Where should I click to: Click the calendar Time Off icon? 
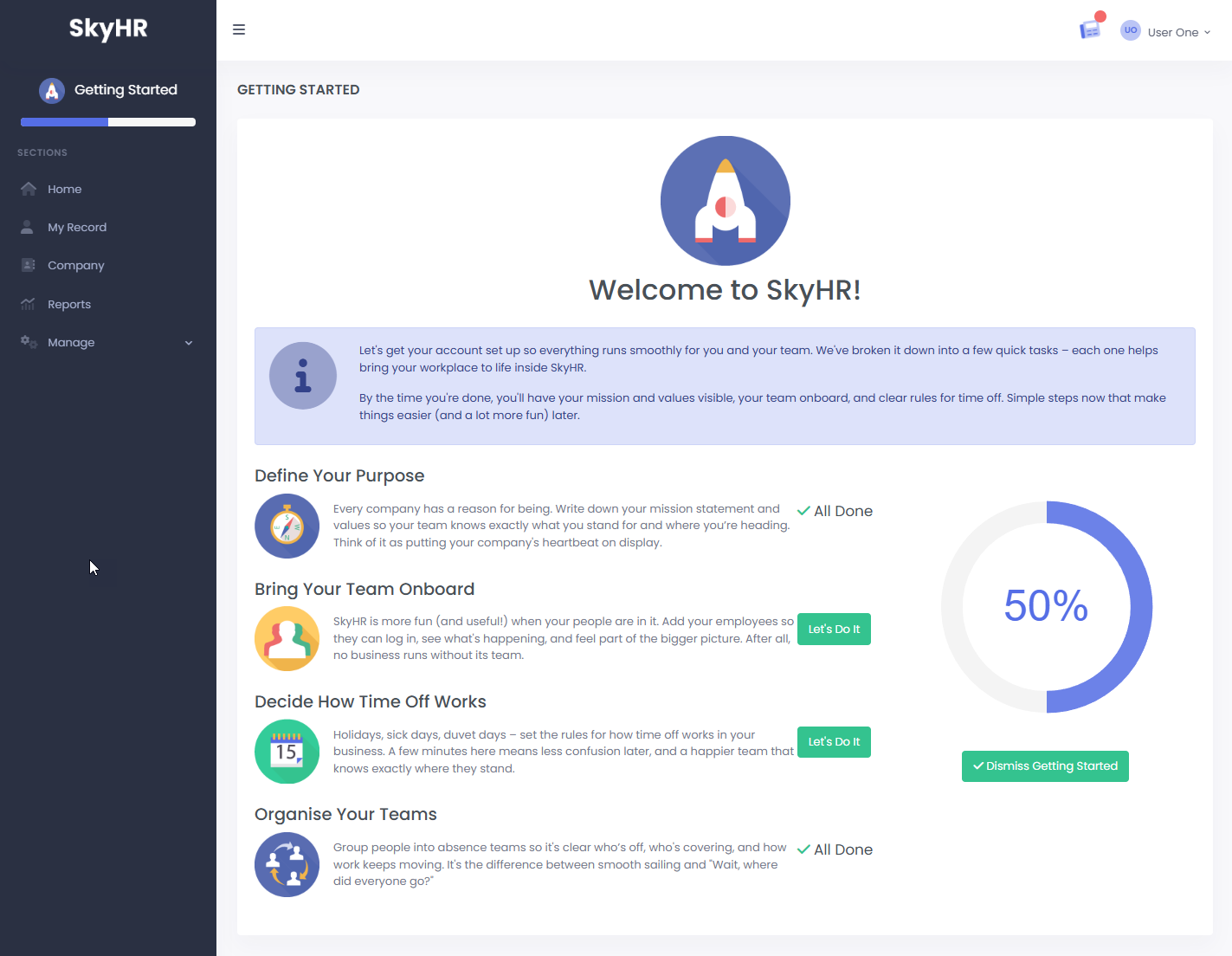[x=287, y=752]
